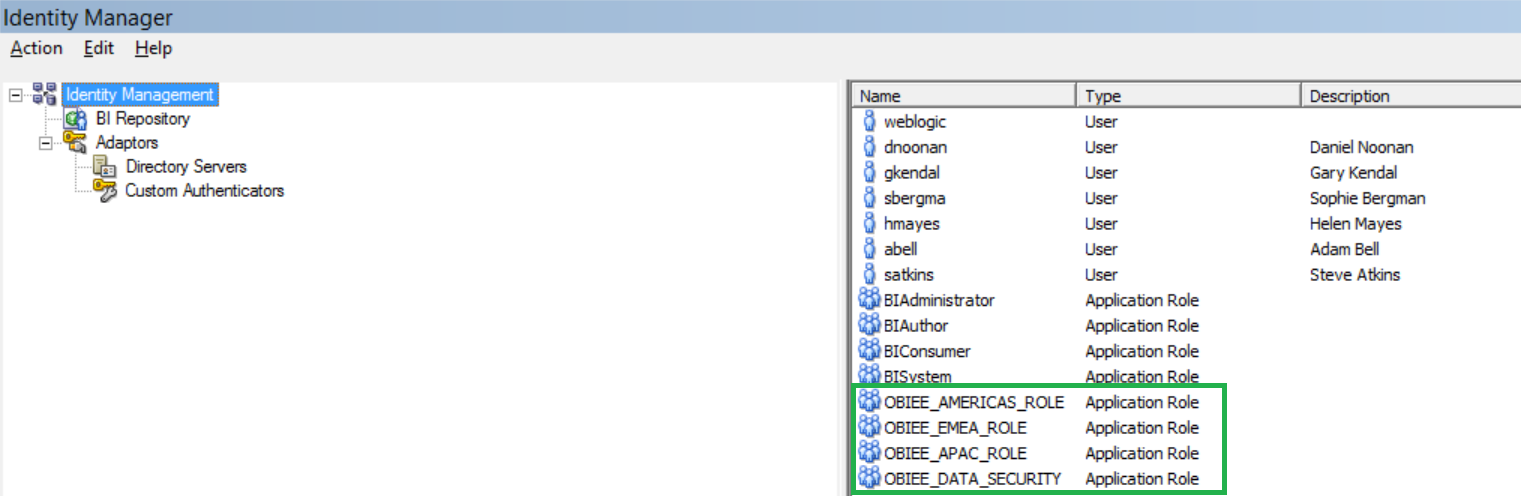Click the Custom Authenticators key icon
The width and height of the screenshot is (1521, 496).
[105, 190]
